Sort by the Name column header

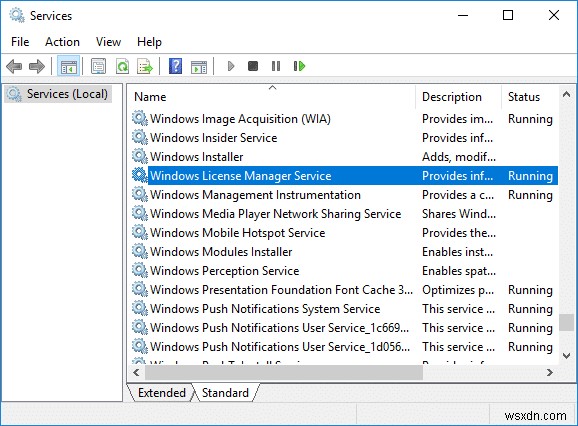coord(272,97)
